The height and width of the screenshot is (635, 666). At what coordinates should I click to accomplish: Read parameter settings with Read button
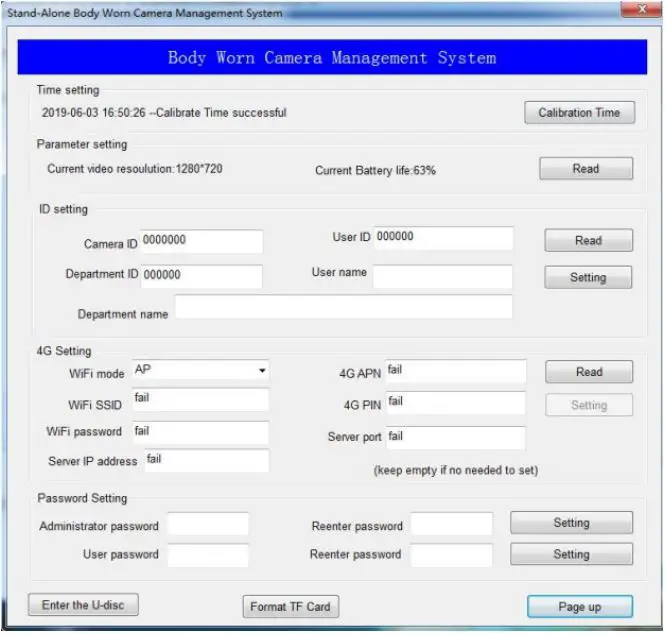pos(586,169)
